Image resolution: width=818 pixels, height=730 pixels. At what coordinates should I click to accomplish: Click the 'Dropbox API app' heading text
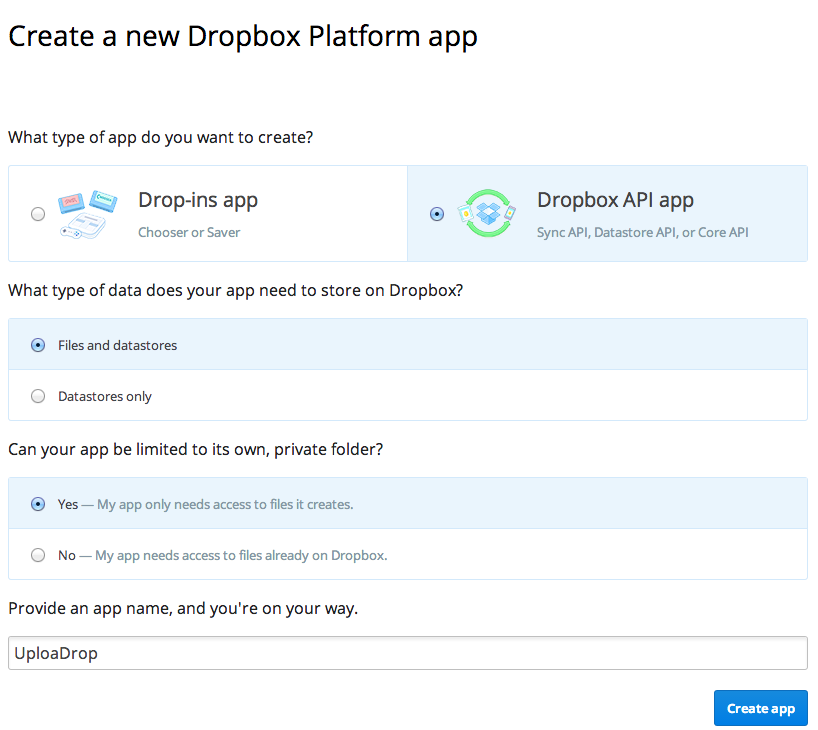615,200
